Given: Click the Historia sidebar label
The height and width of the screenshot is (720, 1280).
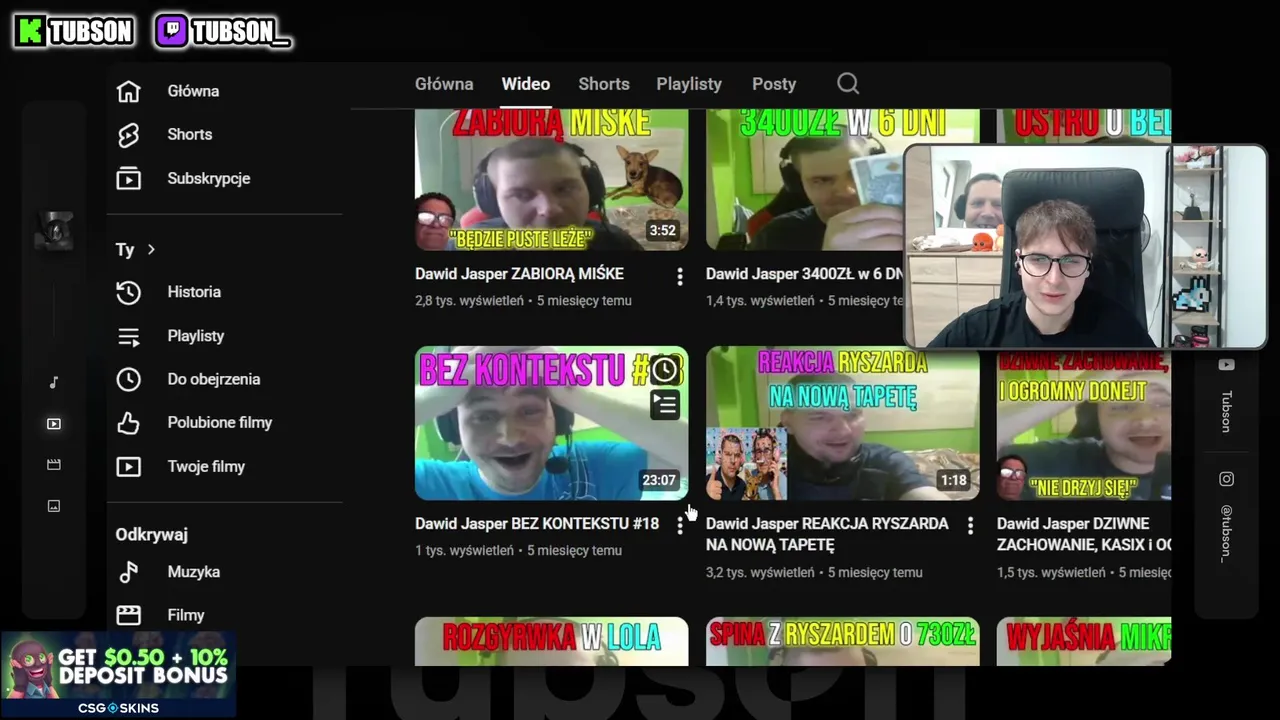Looking at the screenshot, I should (x=194, y=292).
